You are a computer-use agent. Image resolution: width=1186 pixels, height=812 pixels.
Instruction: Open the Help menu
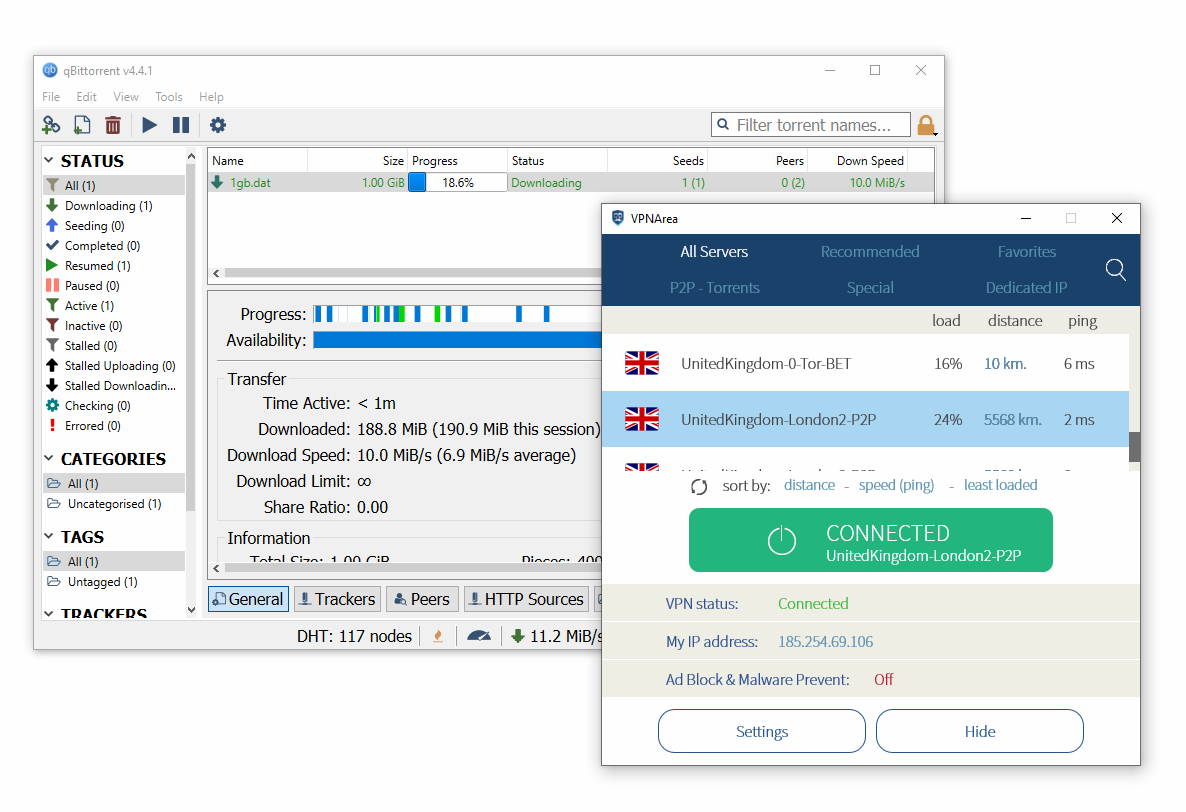pos(211,97)
